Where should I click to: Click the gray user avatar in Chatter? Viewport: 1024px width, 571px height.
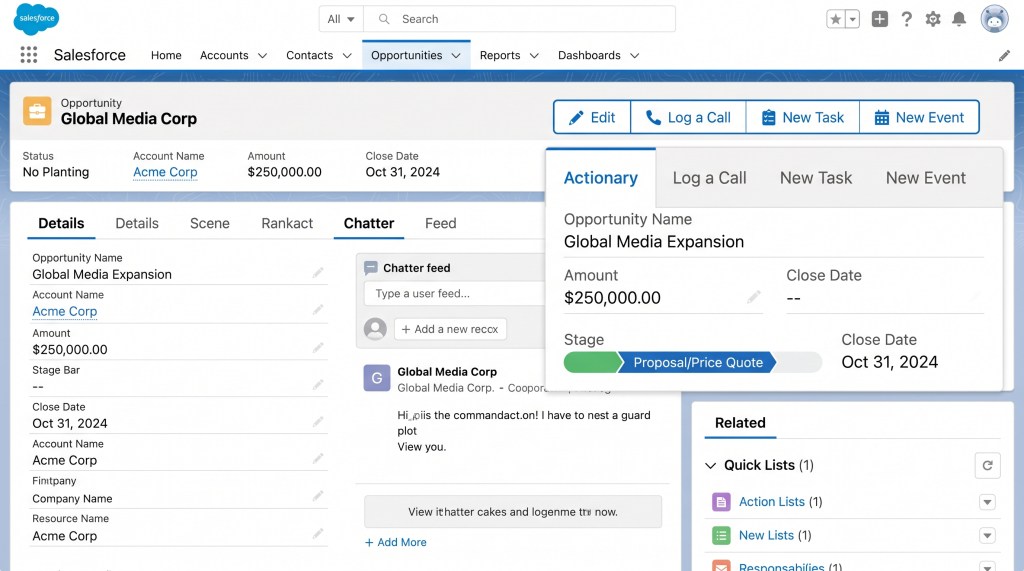click(375, 329)
